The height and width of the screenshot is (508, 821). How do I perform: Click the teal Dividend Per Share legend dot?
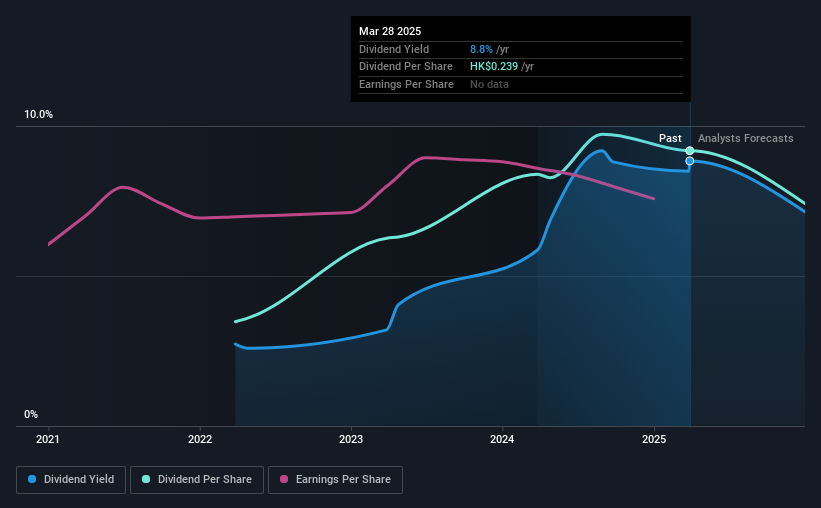click(x=146, y=479)
